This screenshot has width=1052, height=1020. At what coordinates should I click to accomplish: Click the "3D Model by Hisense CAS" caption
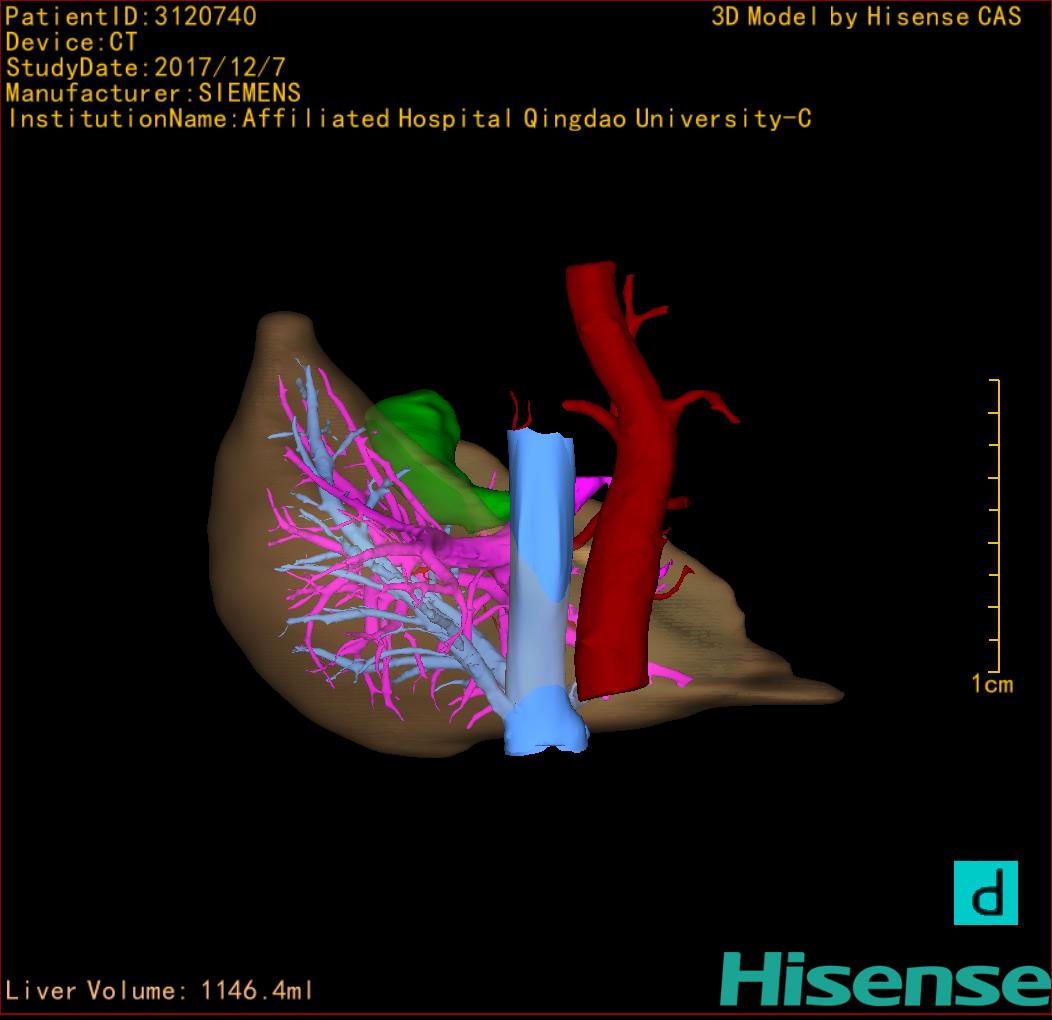pyautogui.click(x=866, y=17)
